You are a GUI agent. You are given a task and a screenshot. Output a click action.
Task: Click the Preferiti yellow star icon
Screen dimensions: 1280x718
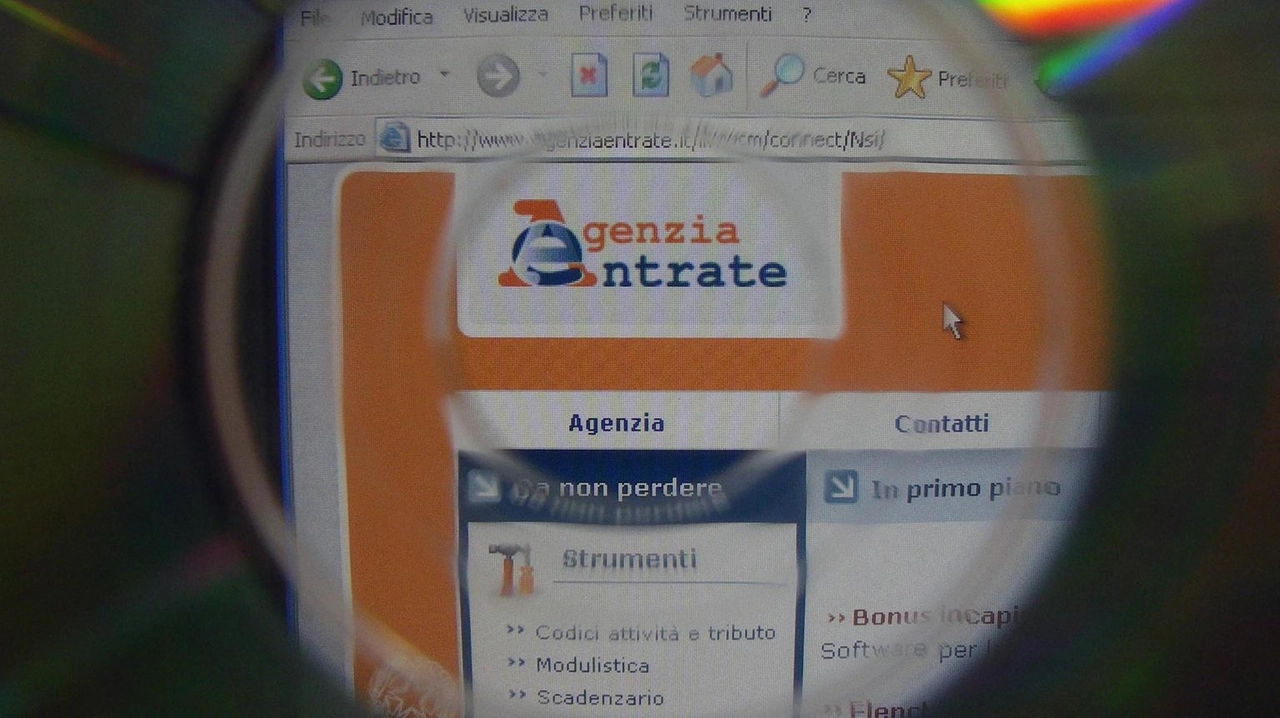909,77
